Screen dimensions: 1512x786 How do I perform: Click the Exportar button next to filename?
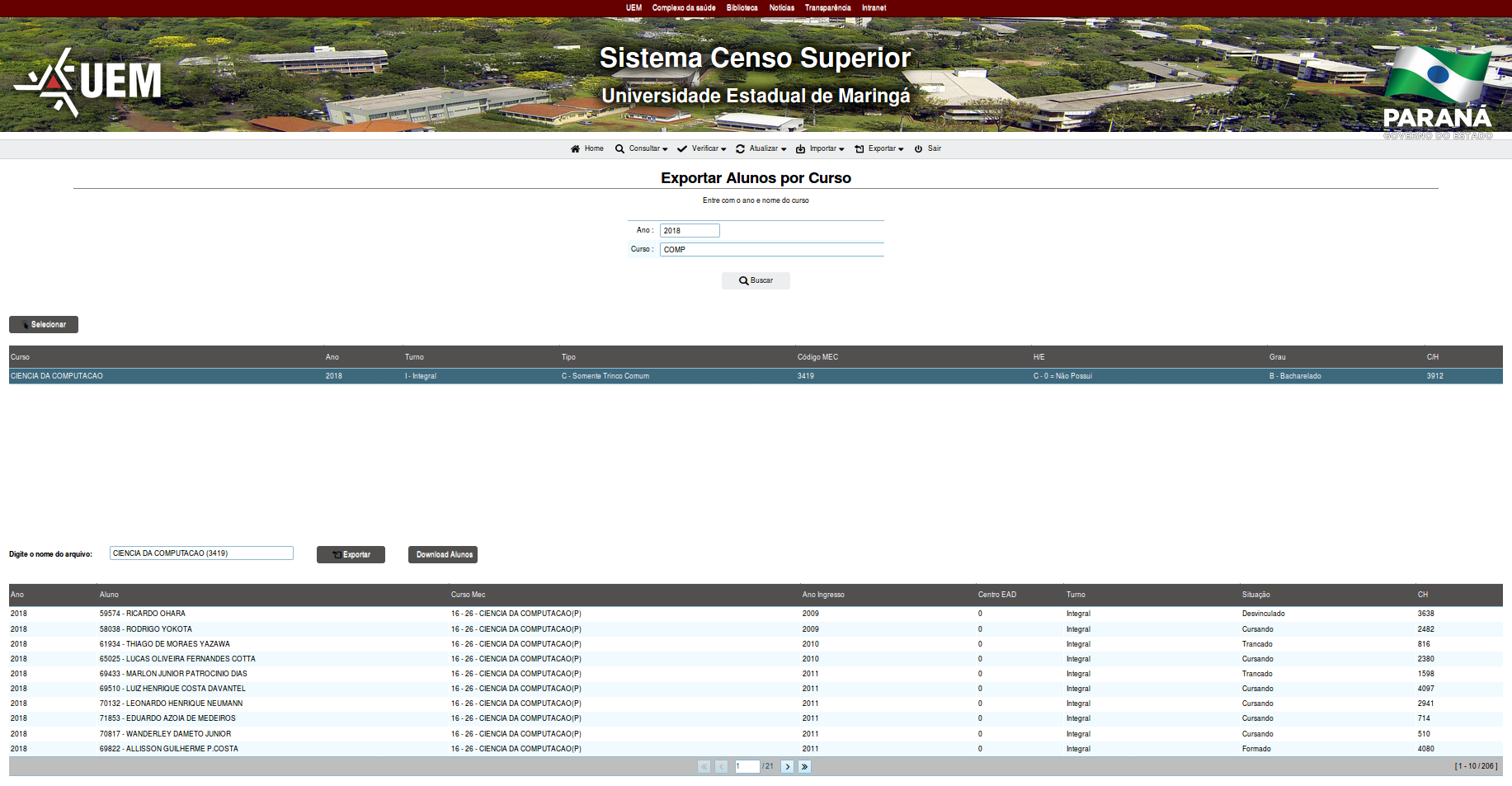pyautogui.click(x=351, y=555)
